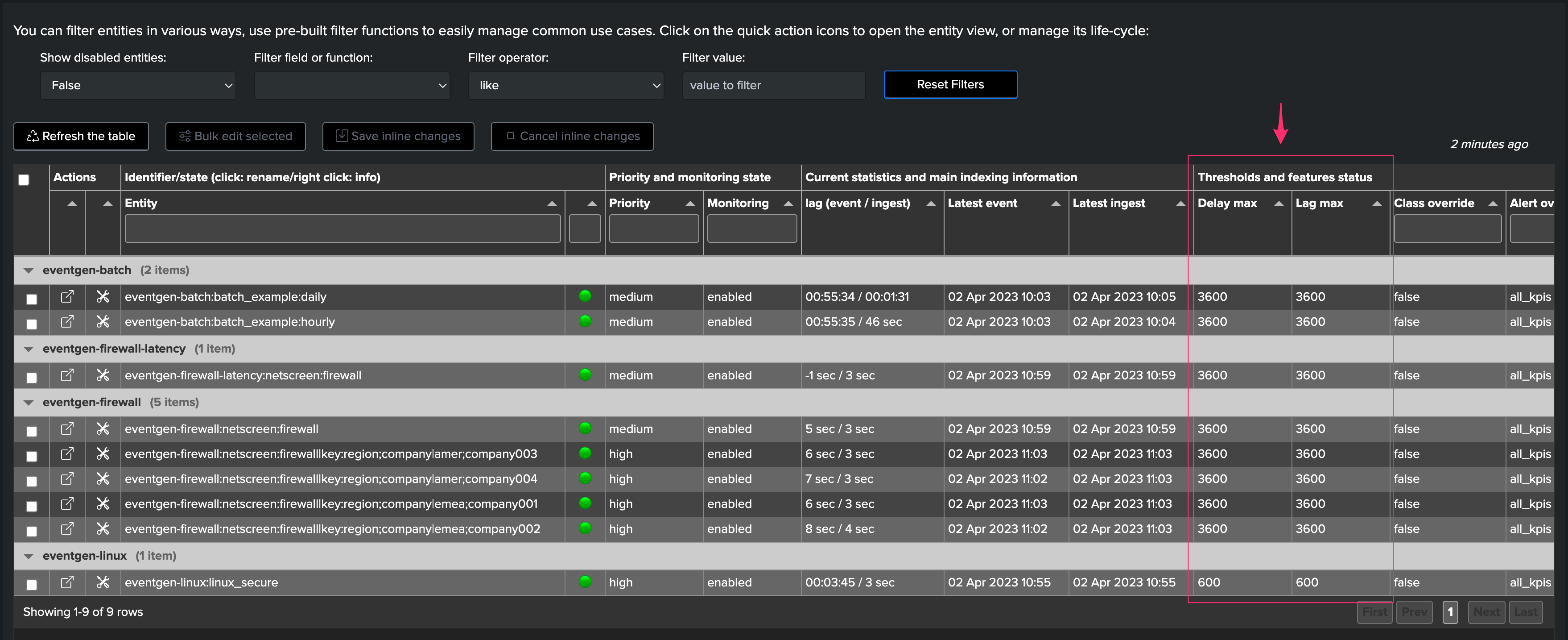
Task: Collapse the eventgen-firewall group
Action: 28,402
